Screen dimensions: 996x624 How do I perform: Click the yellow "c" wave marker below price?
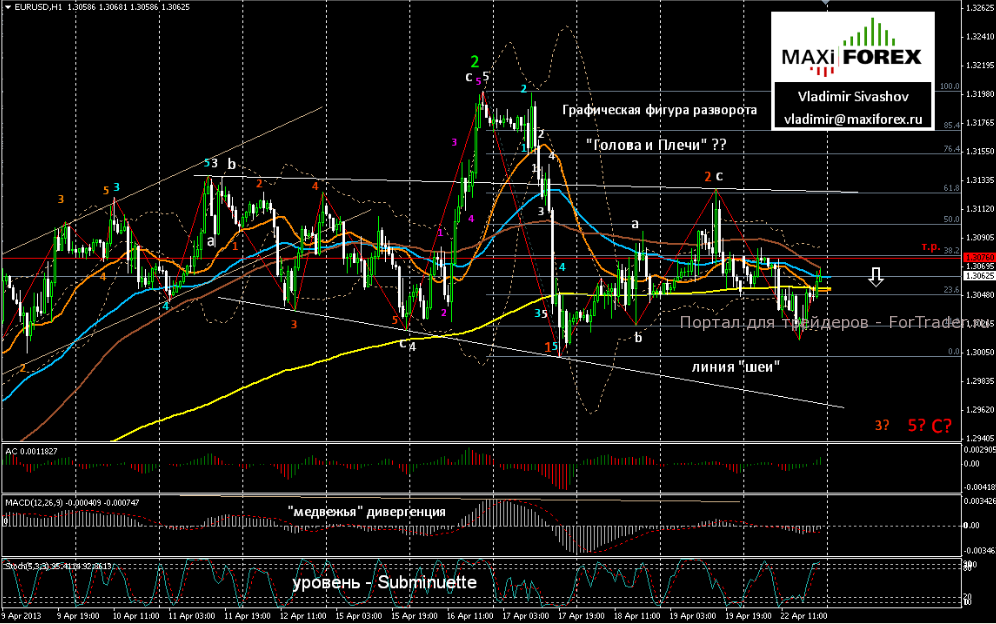(x=401, y=342)
